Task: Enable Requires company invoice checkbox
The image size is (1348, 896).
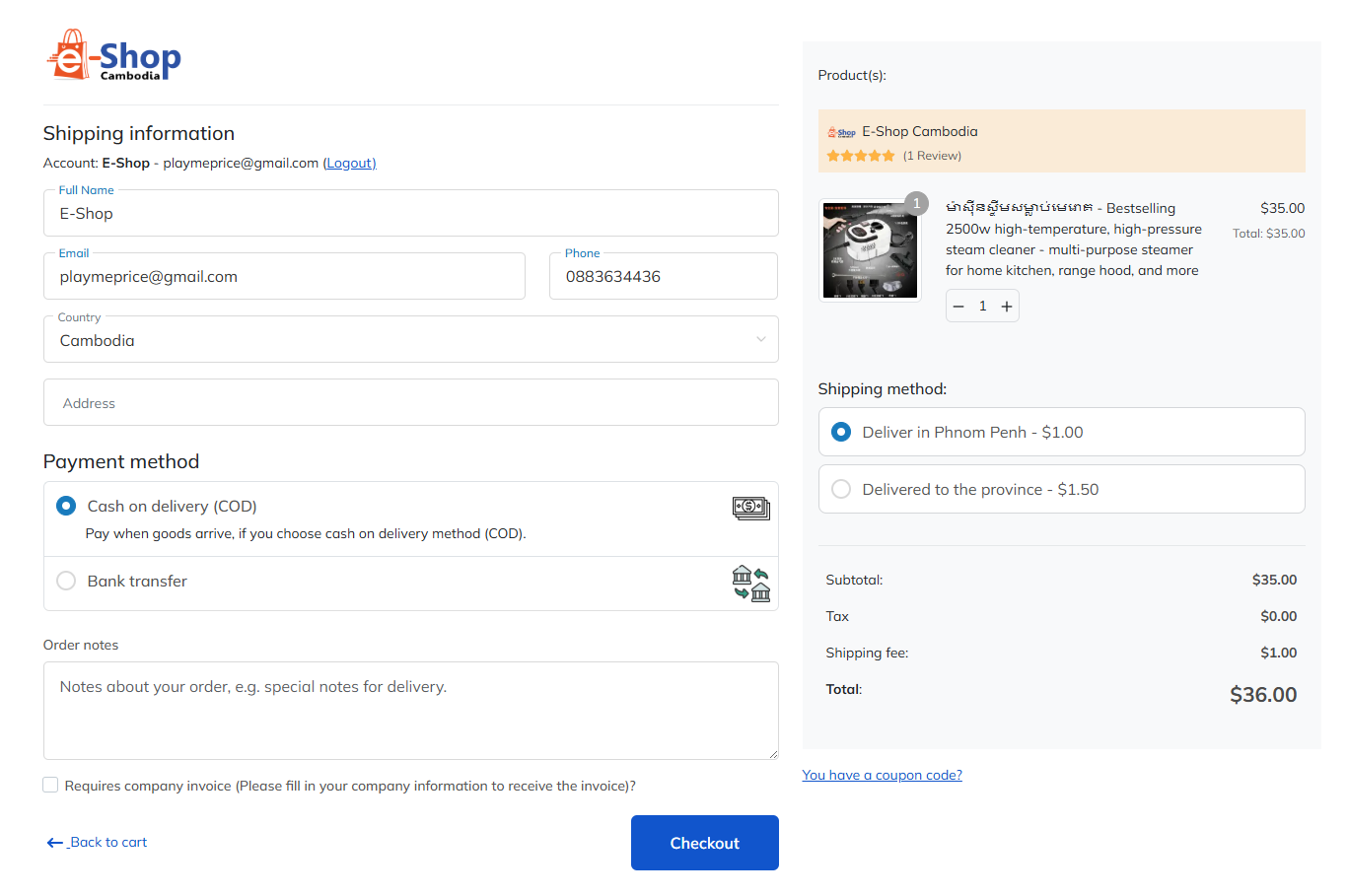Action: tap(50, 785)
